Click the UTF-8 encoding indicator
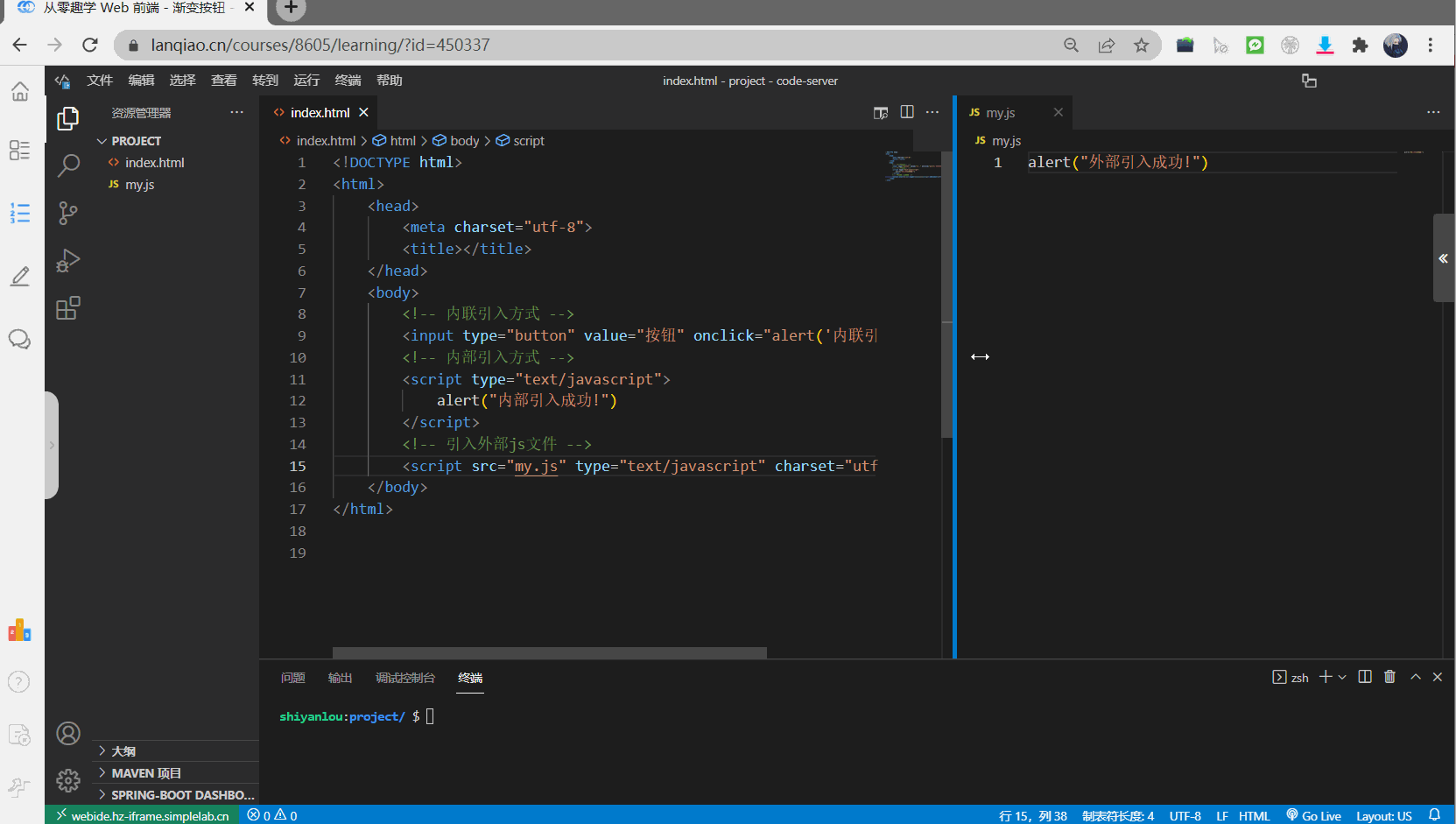1456x824 pixels. click(1185, 815)
